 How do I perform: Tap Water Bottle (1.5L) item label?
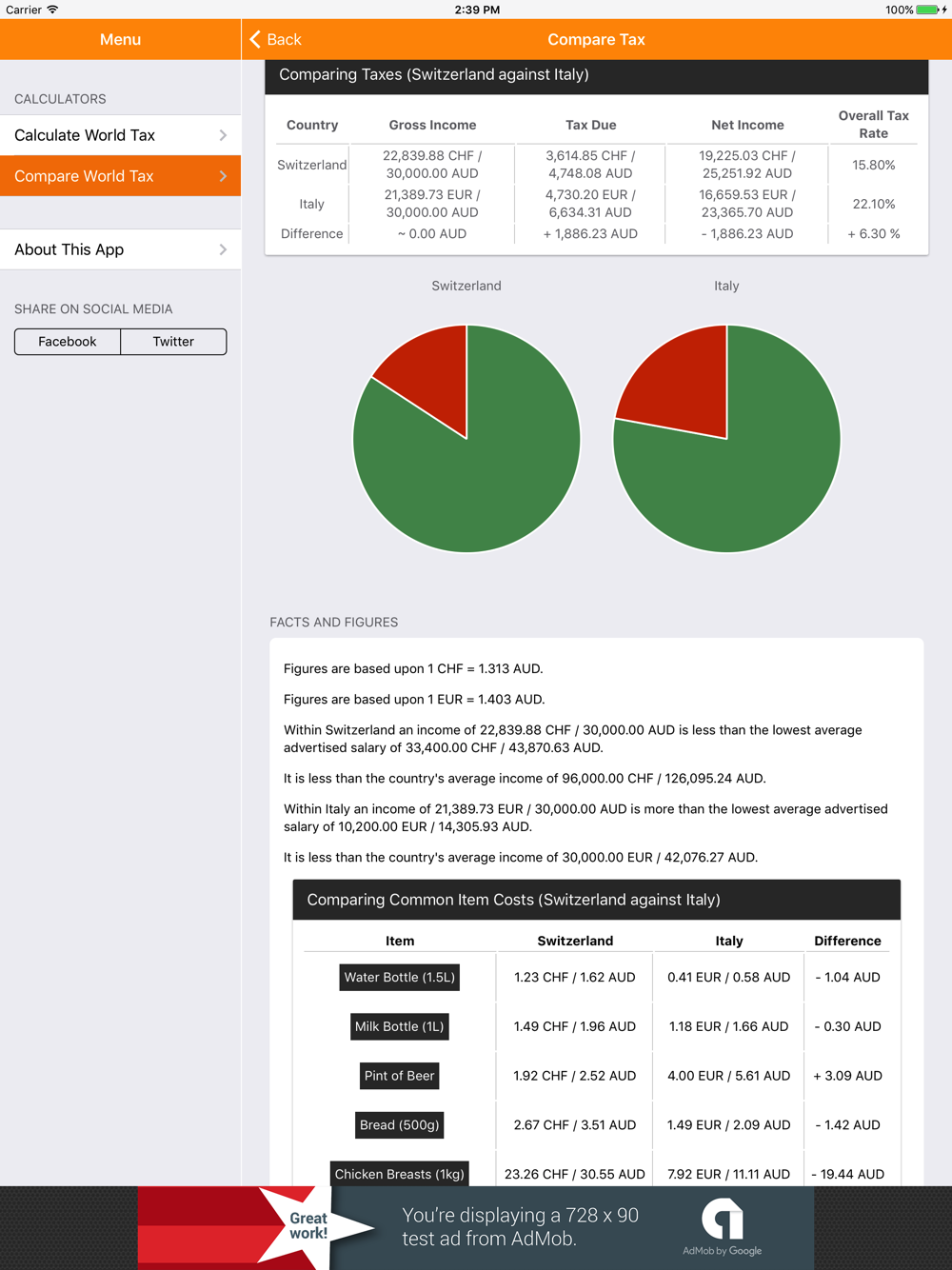[400, 978]
